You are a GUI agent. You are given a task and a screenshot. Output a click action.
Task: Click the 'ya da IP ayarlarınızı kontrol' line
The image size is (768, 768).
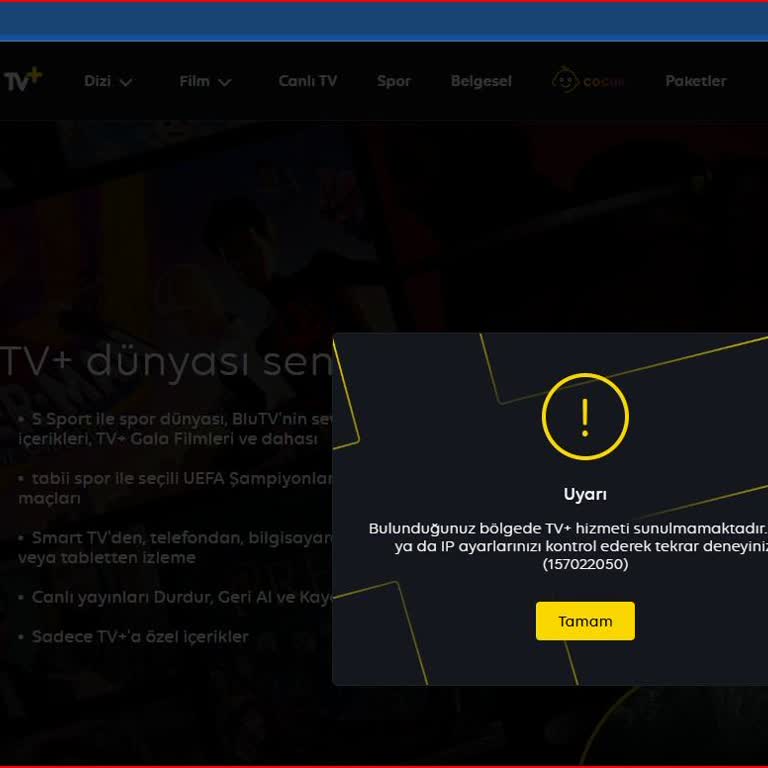pos(581,546)
